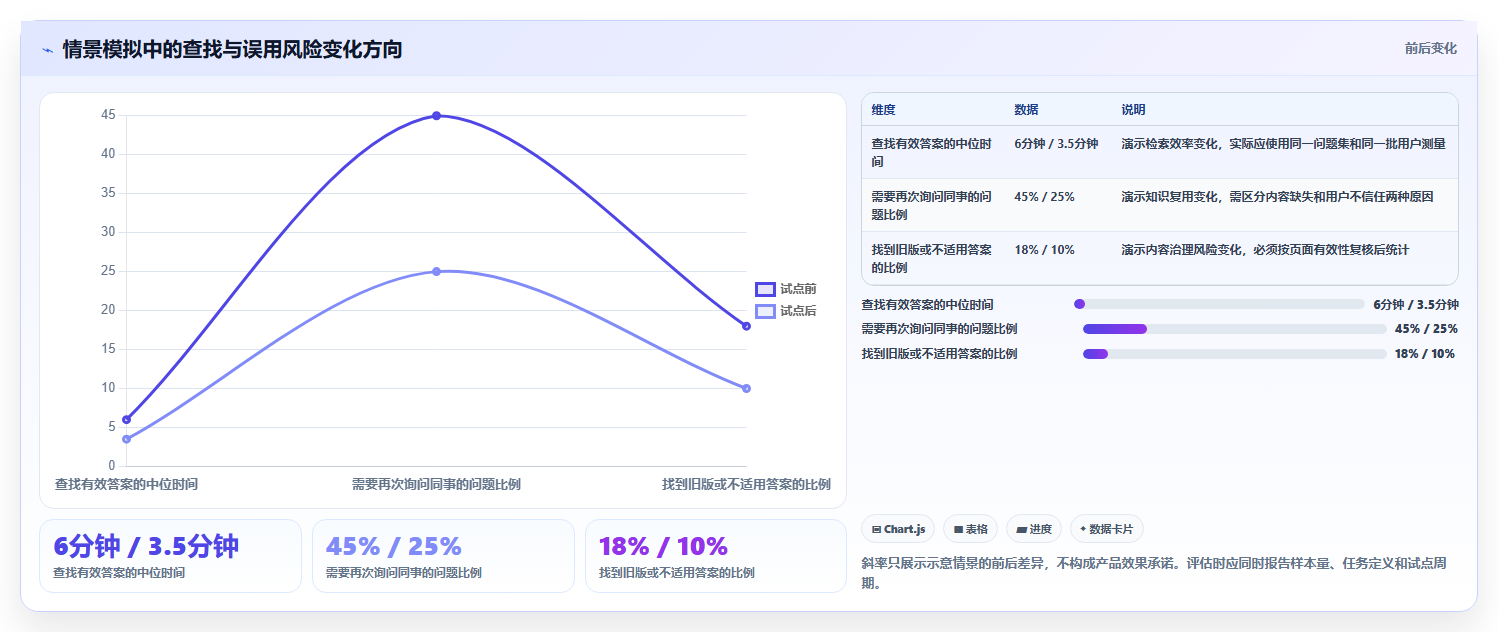The width and height of the screenshot is (1498, 632).
Task: Click the header icon beside the title
Action: click(x=47, y=50)
